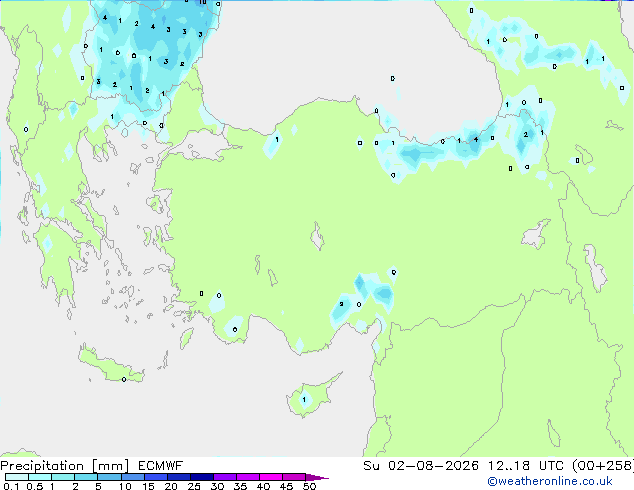The height and width of the screenshot is (490, 634).
Task: Select the 10–15 mm legend color swatch
Action: [x=132, y=477]
